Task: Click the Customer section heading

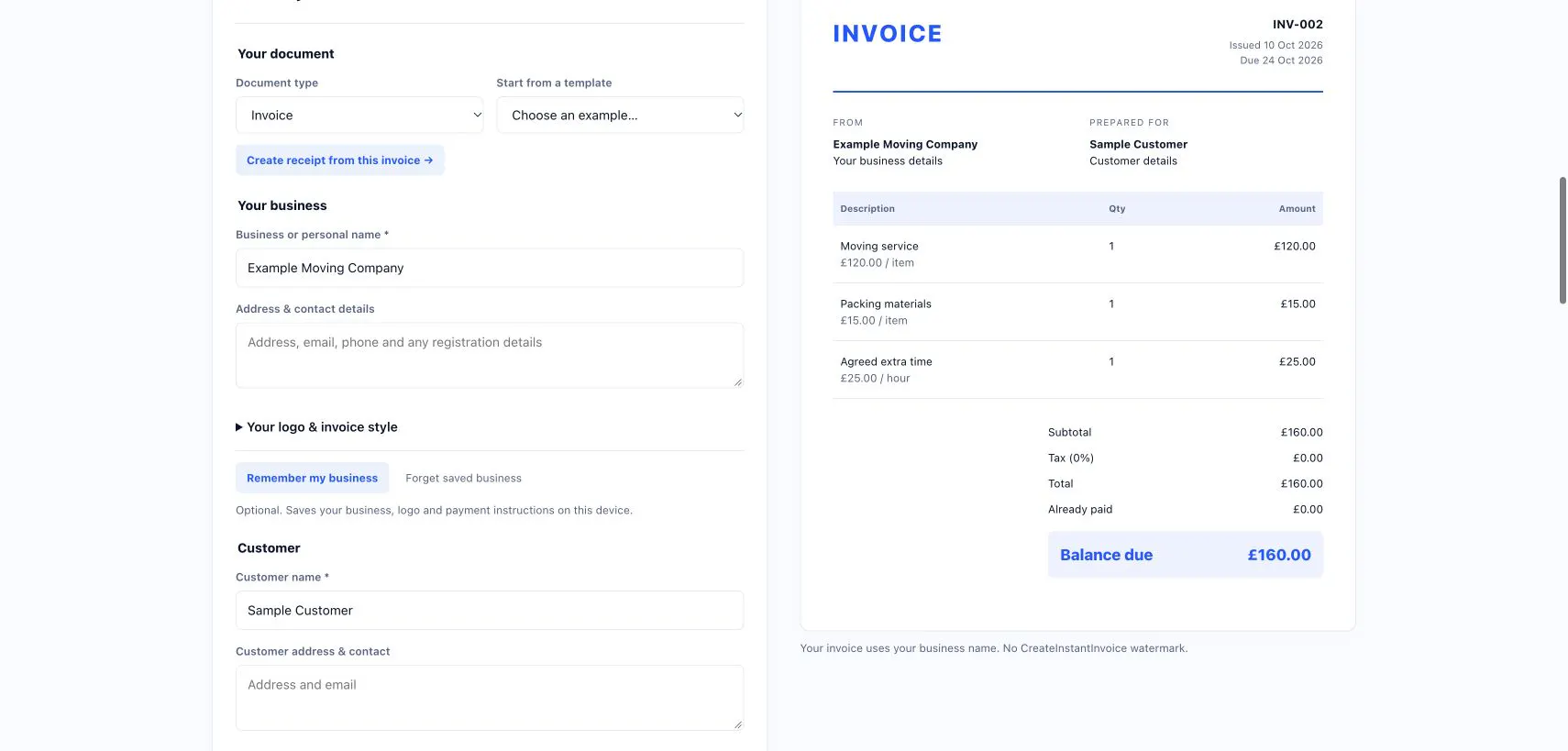Action: click(269, 548)
